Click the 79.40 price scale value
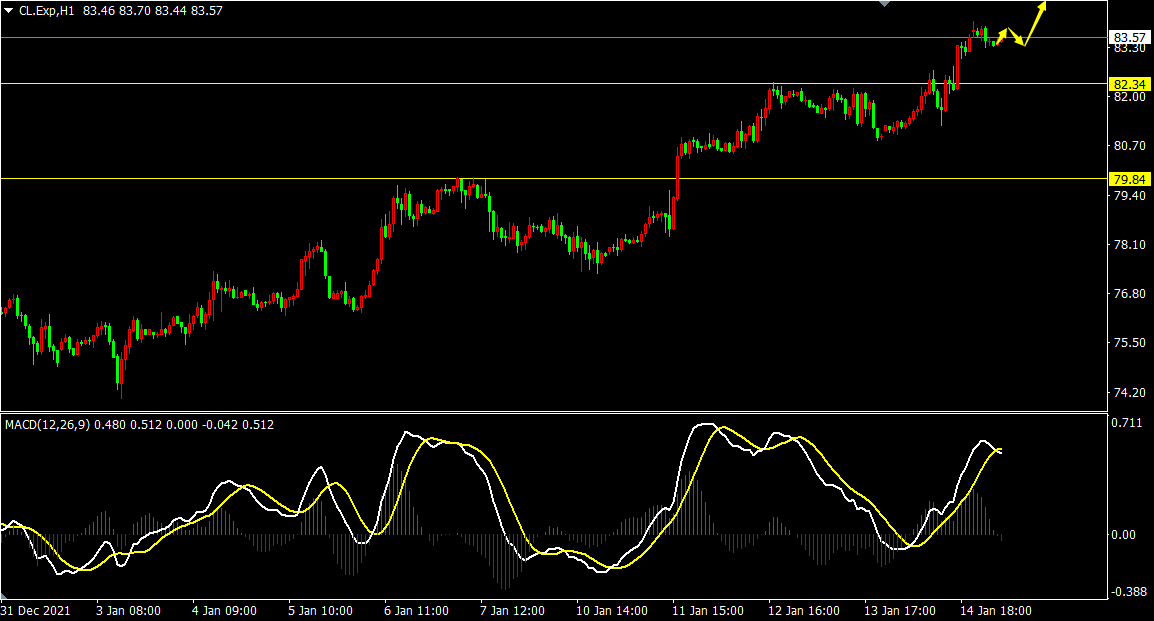The image size is (1154, 621). click(x=1130, y=196)
